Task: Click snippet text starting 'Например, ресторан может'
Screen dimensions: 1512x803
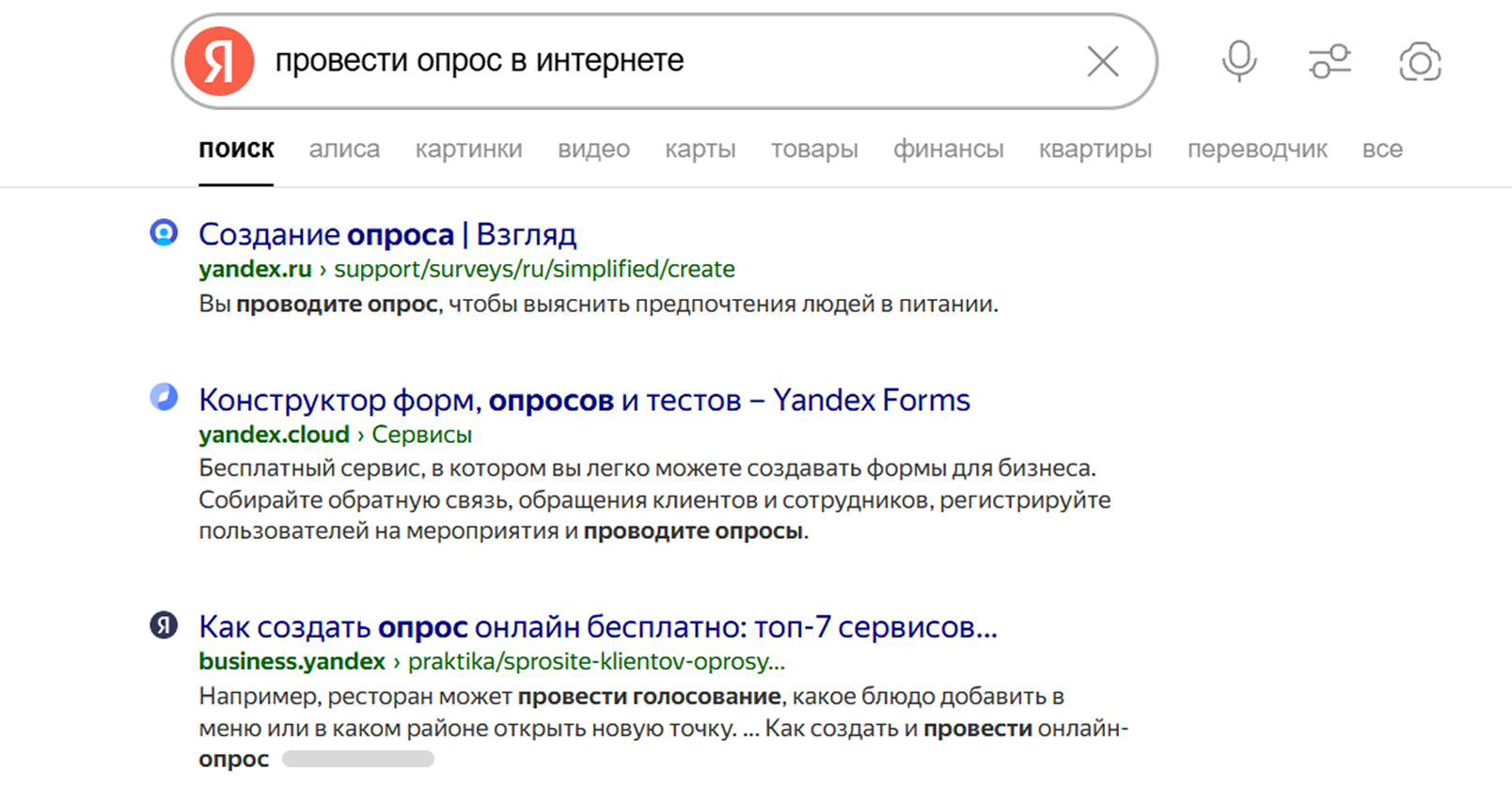Action: (x=663, y=727)
